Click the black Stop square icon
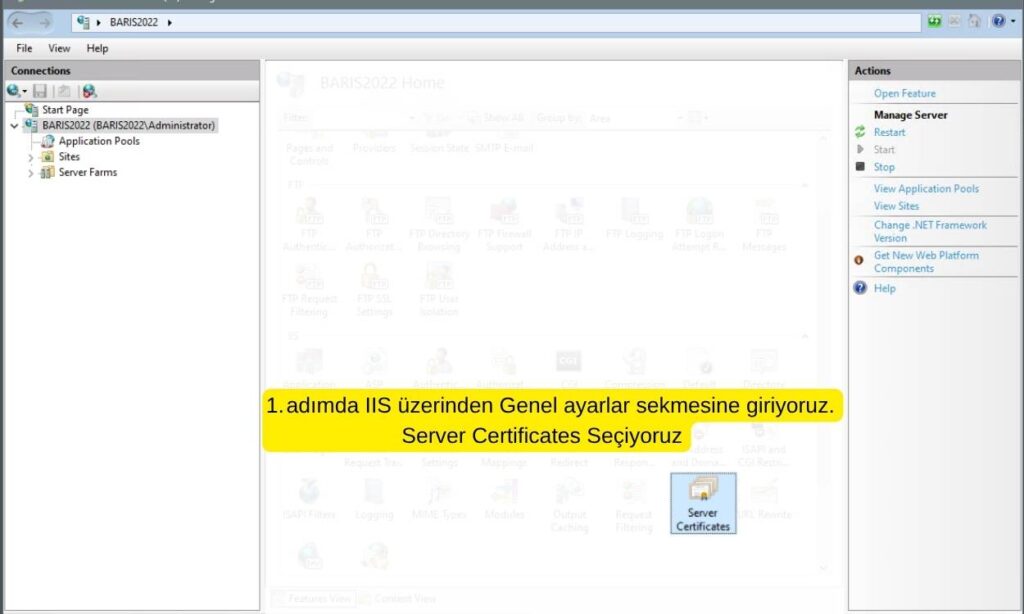Viewport: 1024px width, 614px height. 860,167
